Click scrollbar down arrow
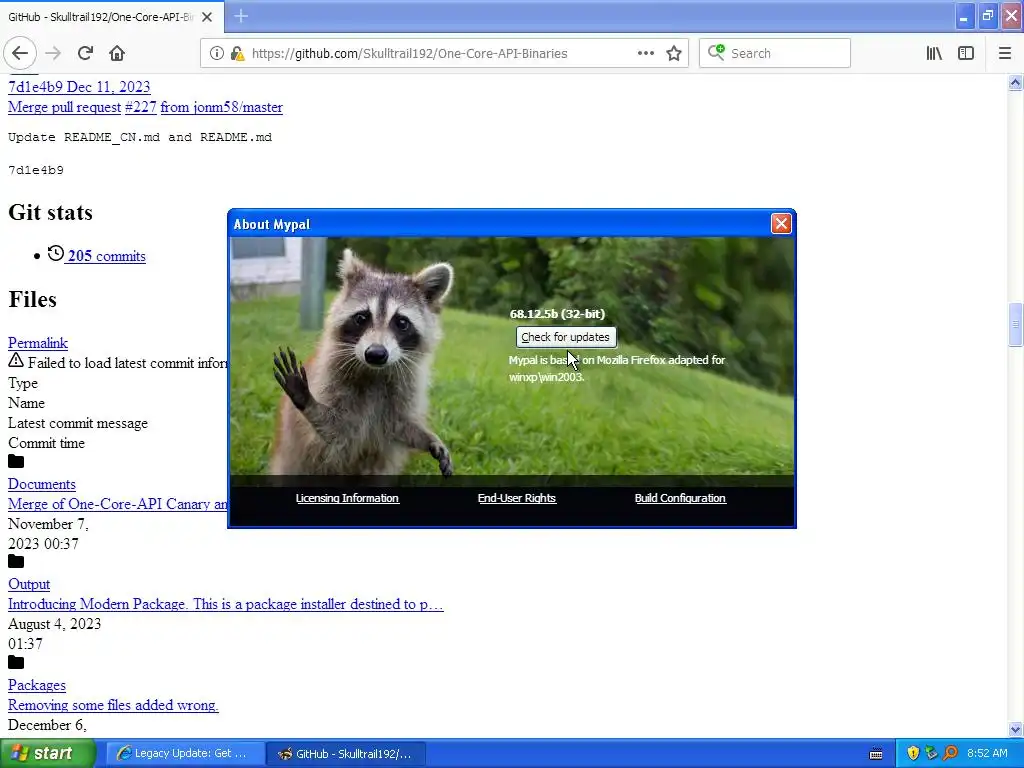 point(1015,729)
